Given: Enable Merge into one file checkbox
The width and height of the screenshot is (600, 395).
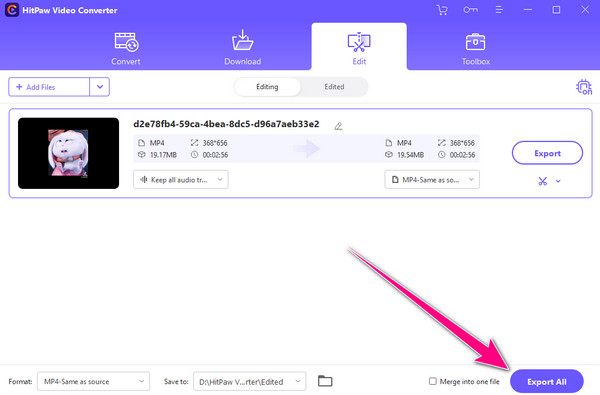Looking at the screenshot, I should 432,381.
